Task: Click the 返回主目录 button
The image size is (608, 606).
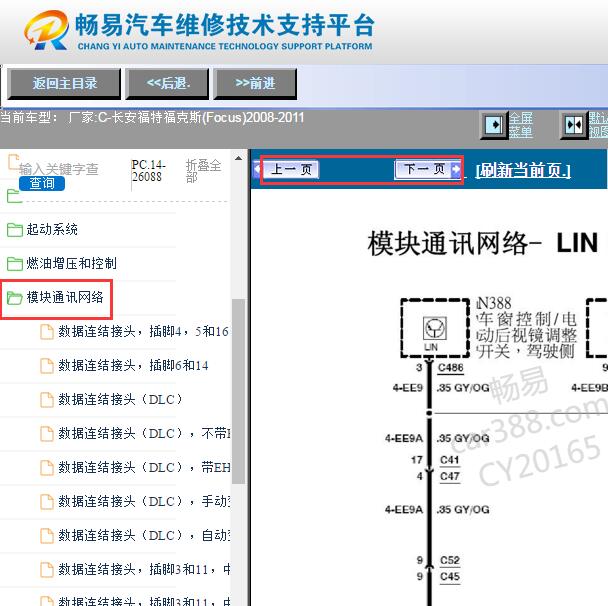Action: [x=64, y=83]
